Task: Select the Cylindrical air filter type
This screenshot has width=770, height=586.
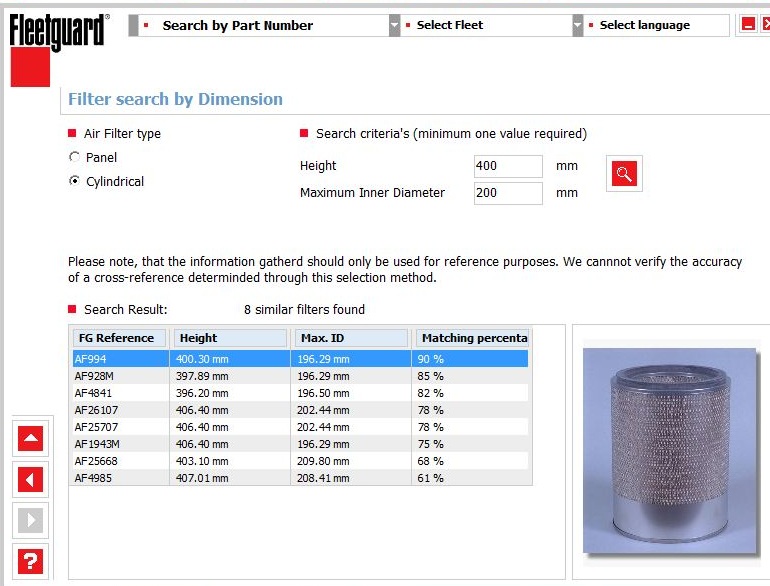Action: [75, 181]
